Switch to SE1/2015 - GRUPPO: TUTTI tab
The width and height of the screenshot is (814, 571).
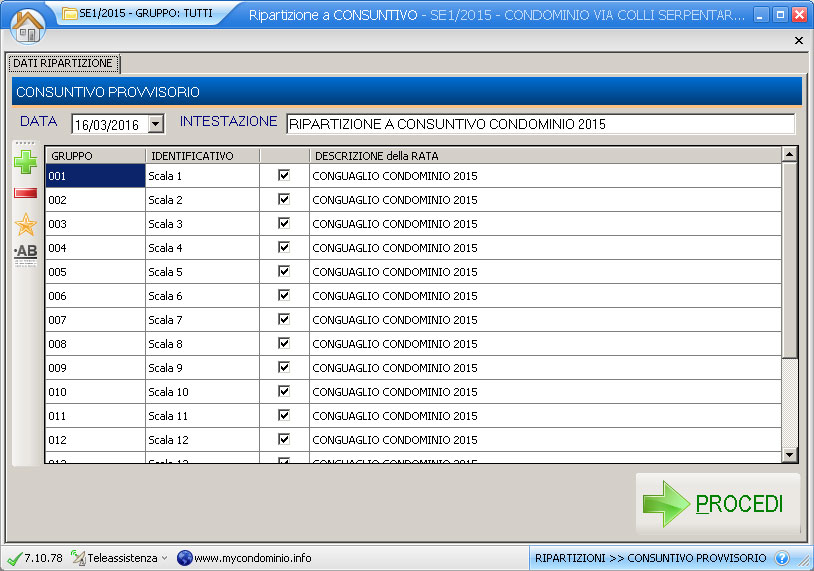click(138, 14)
